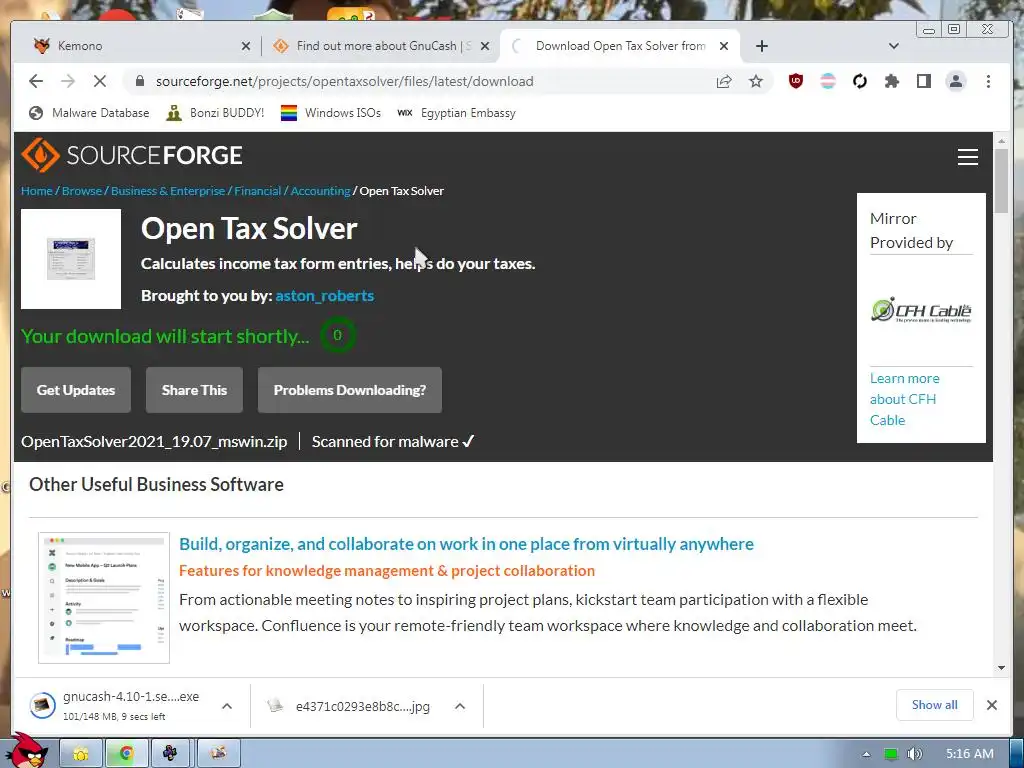Click the Share This button
The height and width of the screenshot is (768, 1024).
pyautogui.click(x=194, y=390)
